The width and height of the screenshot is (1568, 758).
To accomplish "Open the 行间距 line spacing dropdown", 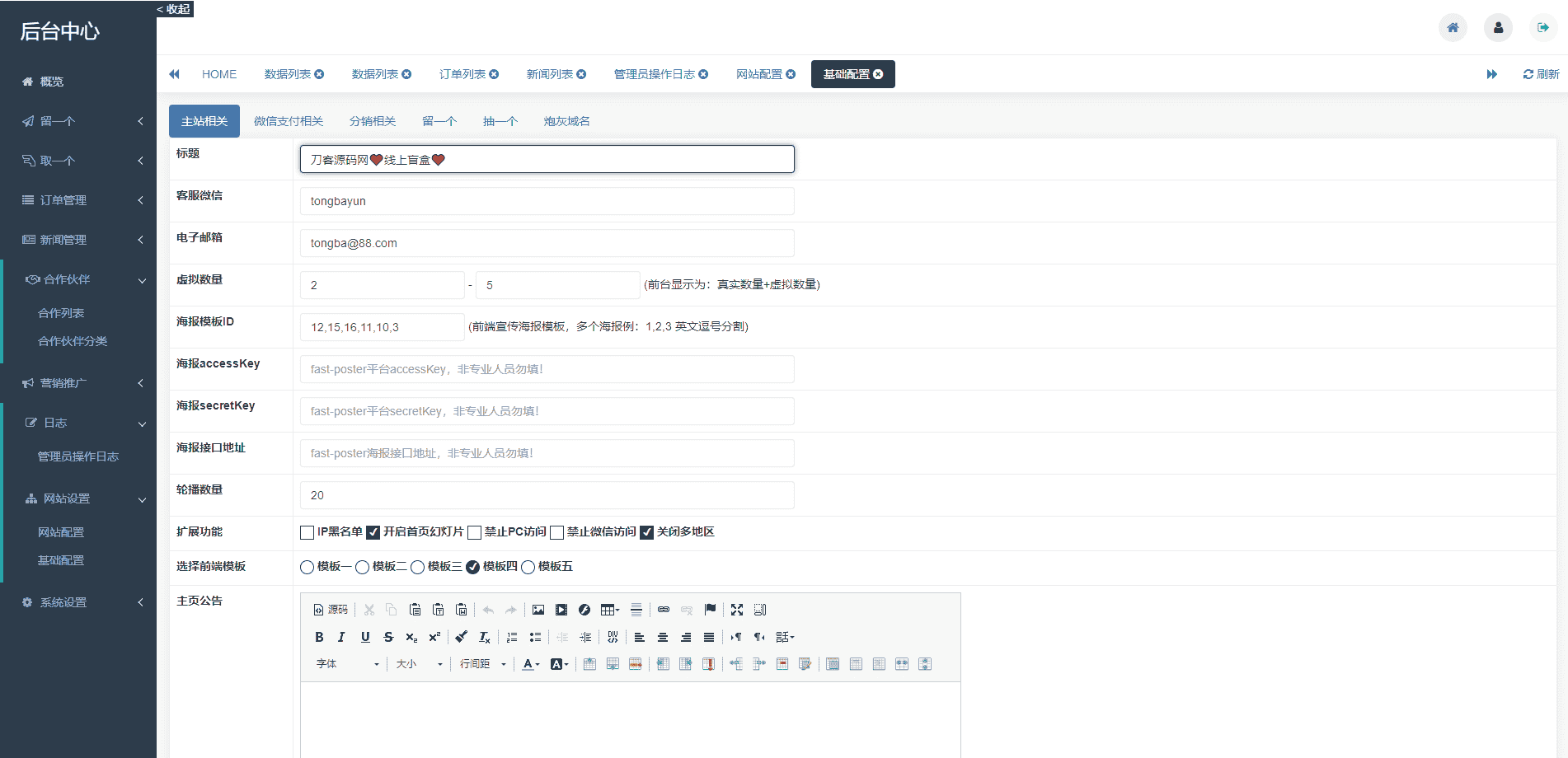I will 482,664.
